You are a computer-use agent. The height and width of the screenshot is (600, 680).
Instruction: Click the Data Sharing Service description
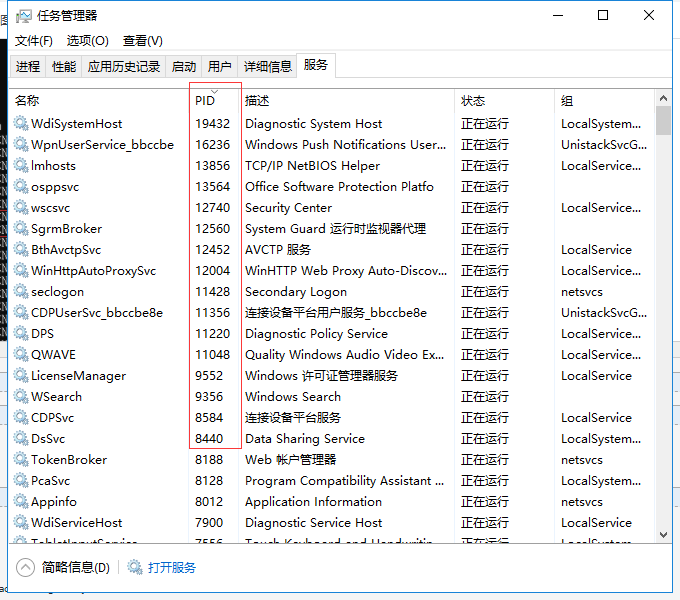305,439
